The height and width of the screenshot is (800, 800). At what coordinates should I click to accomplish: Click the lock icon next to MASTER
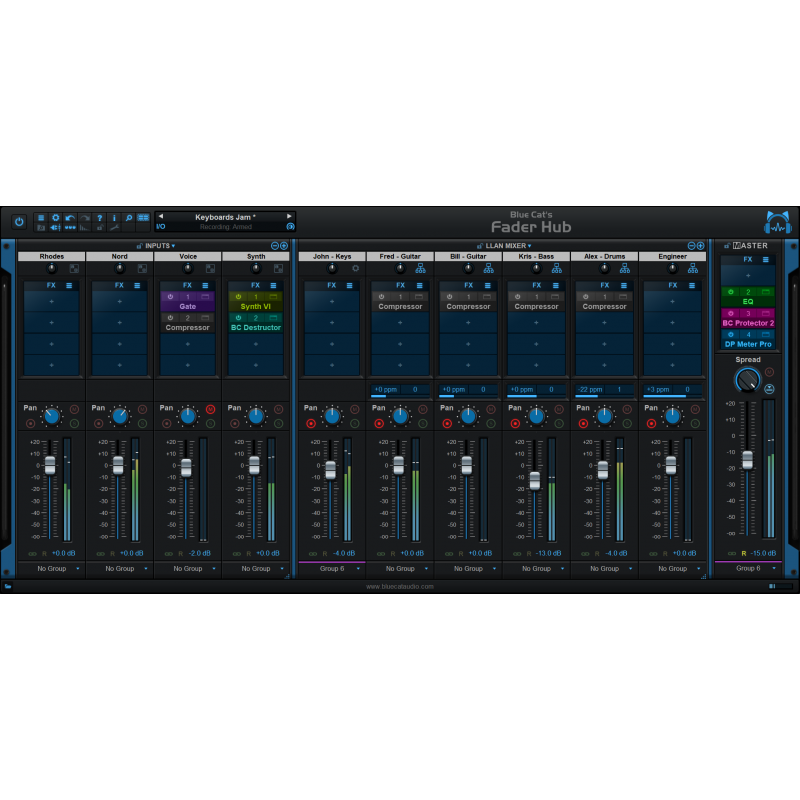[x=727, y=246]
